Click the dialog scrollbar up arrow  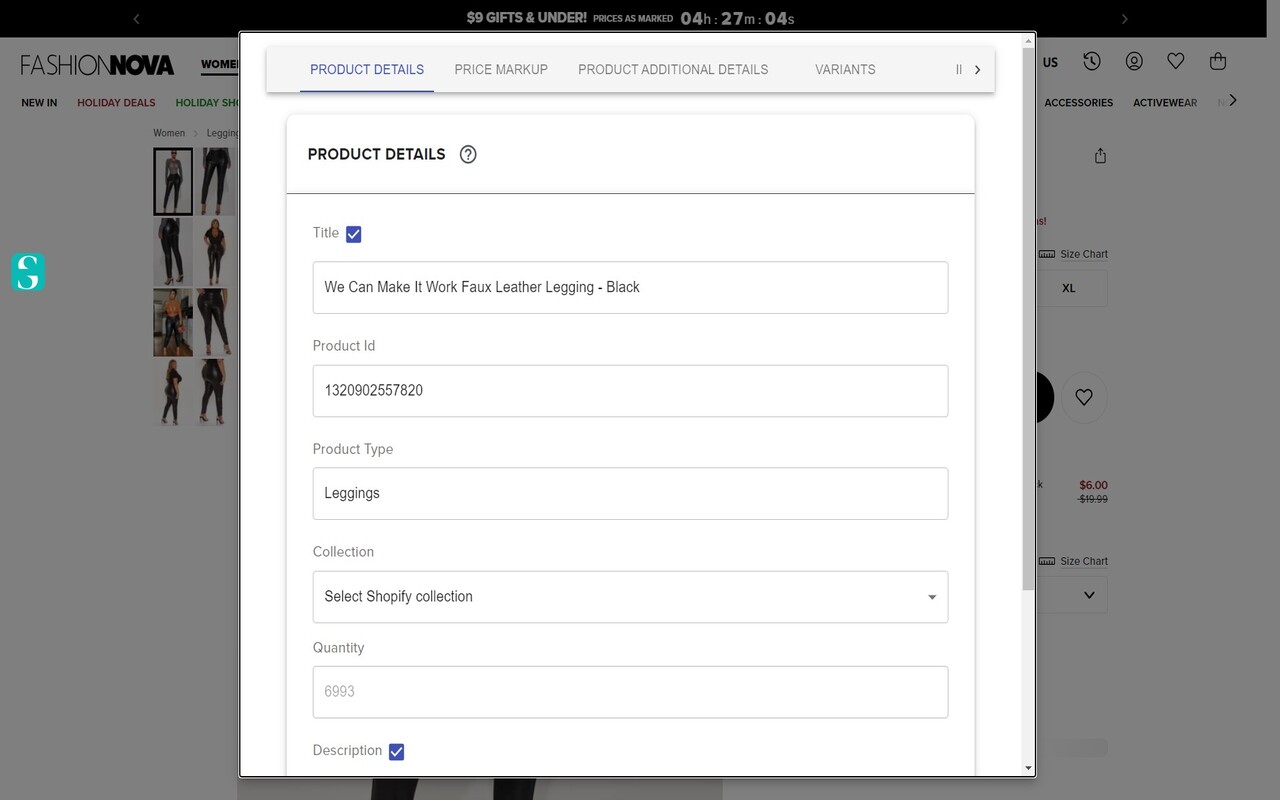click(x=1028, y=41)
